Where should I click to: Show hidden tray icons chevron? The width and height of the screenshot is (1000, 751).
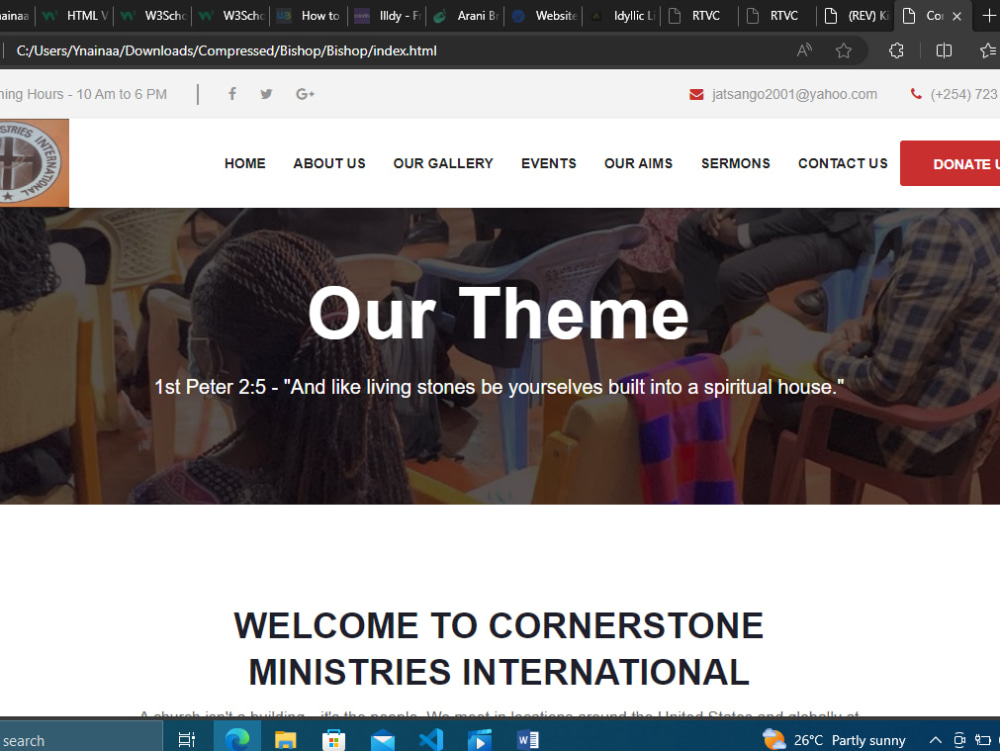pos(935,740)
